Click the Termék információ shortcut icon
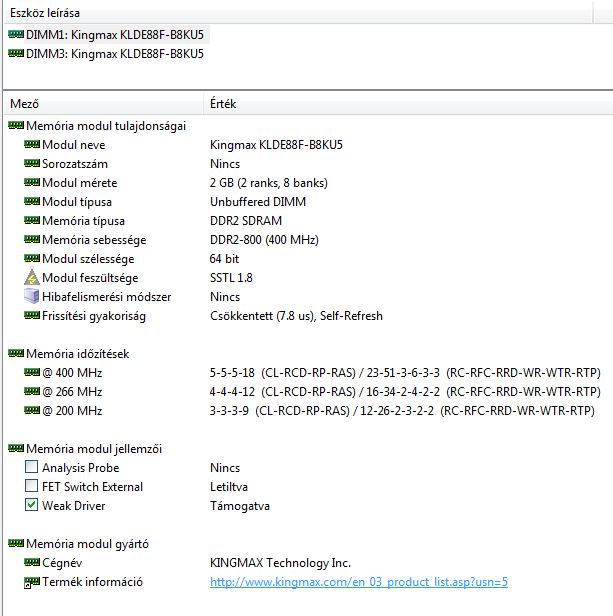613x616 pixels. 32,582
